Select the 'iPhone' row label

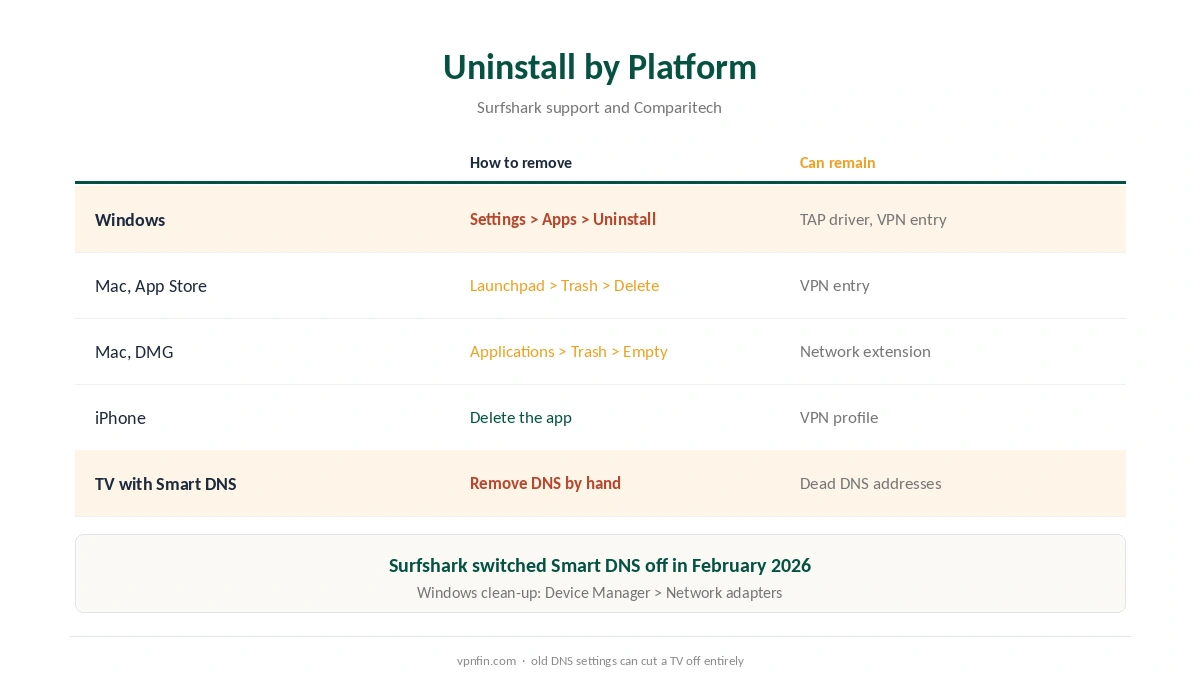point(120,417)
